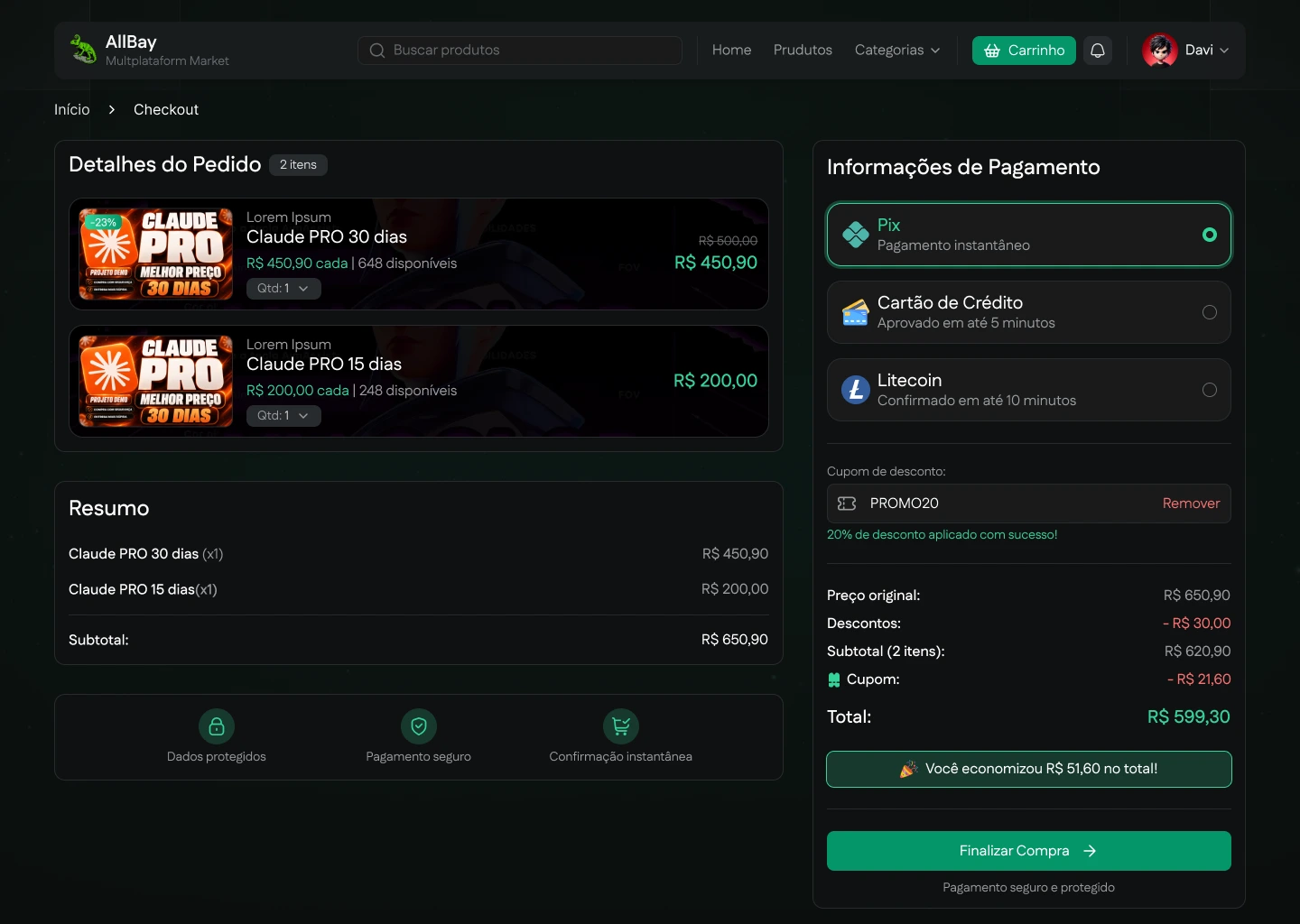Click the search magnifier icon
The width and height of the screenshot is (1300, 924).
[377, 51]
